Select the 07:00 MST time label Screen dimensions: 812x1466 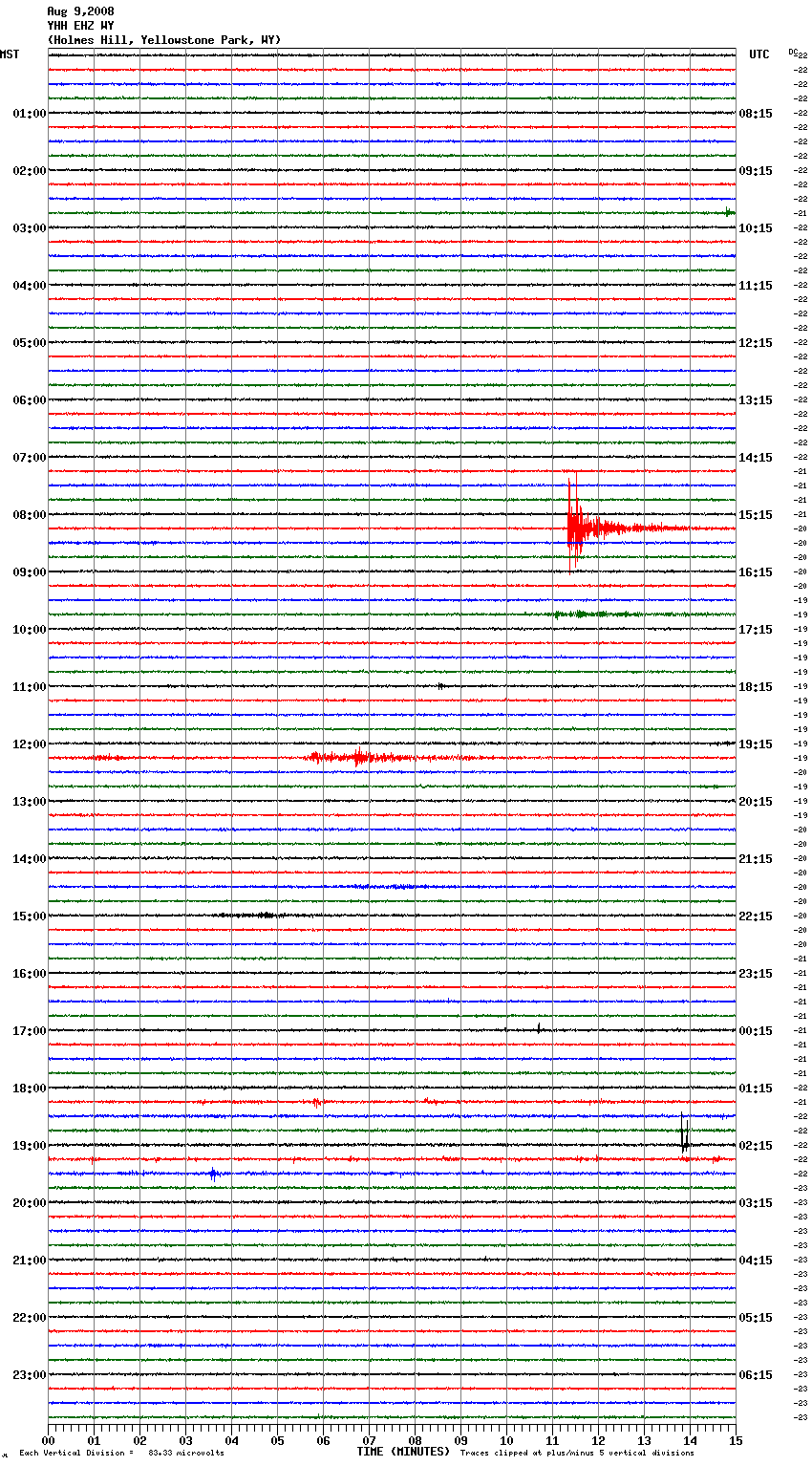pos(29,458)
